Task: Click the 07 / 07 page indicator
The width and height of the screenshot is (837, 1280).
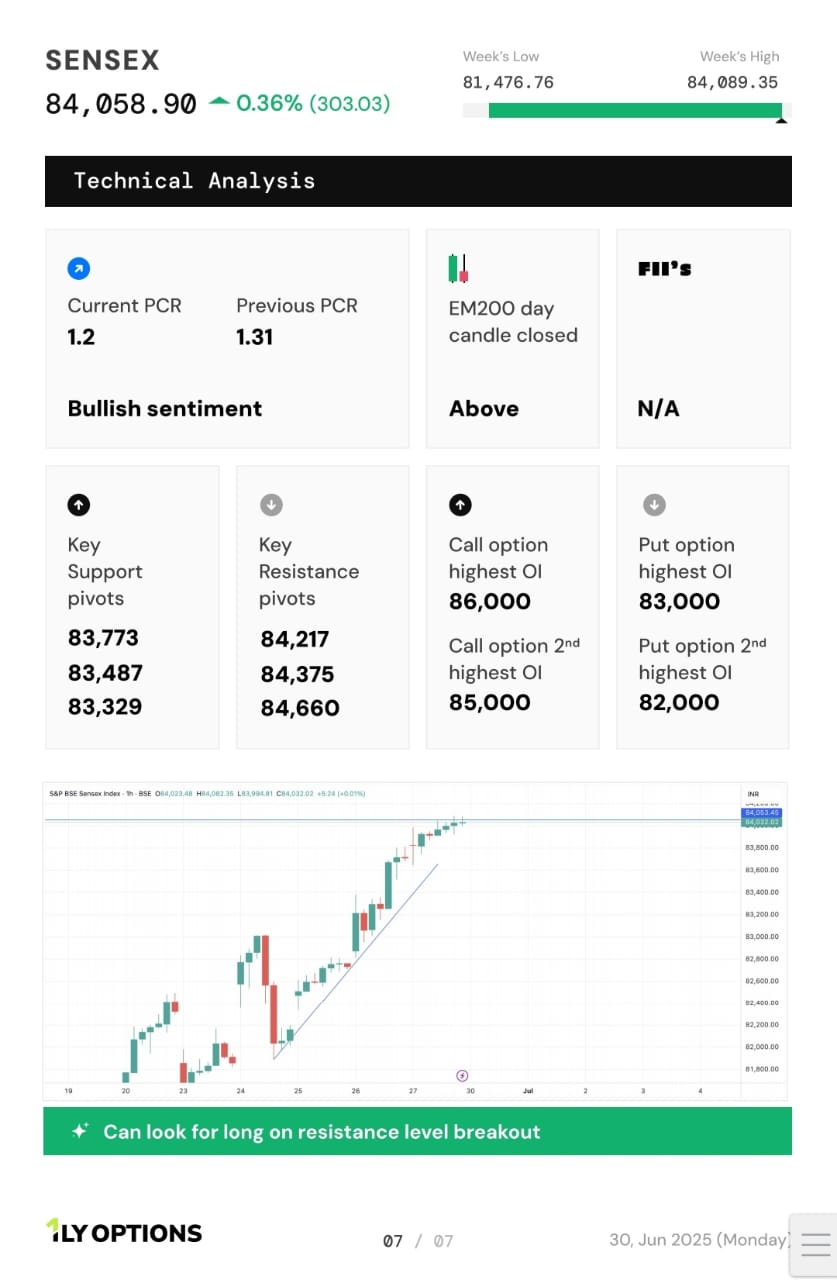Action: coord(418,1241)
